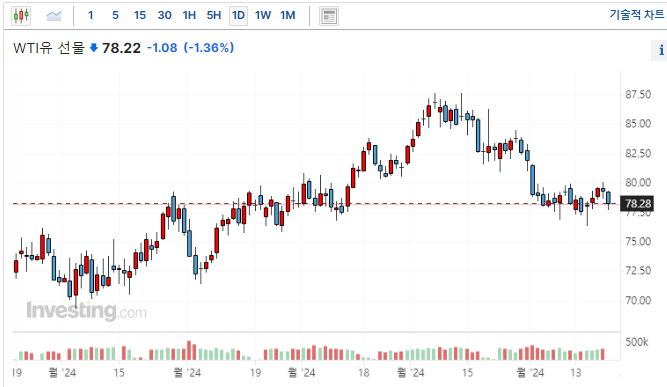Click the WTI유 선물 title text
This screenshot has height=387, width=667.
coord(48,48)
